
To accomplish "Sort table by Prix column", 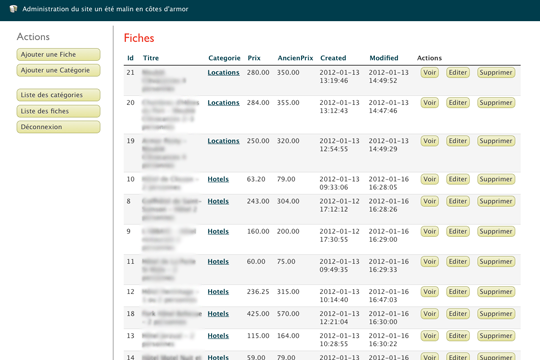I will click(254, 58).
